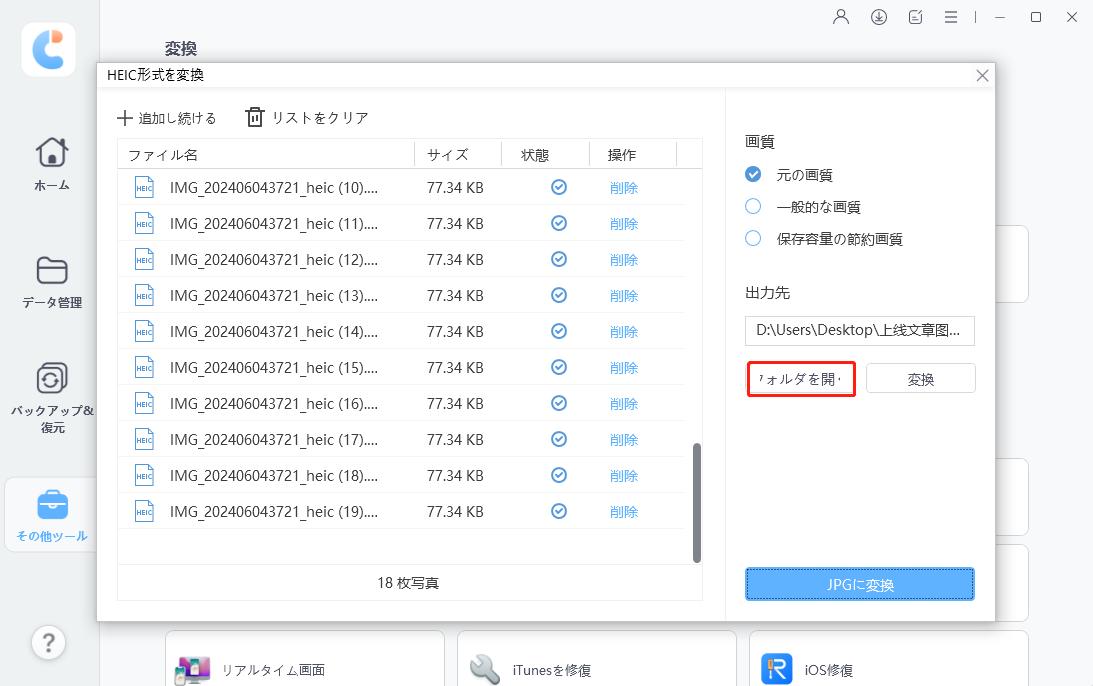Image resolution: width=1093 pixels, height=686 pixels.
Task: Open the iTunesを修復 tool
Action: click(x=485, y=668)
